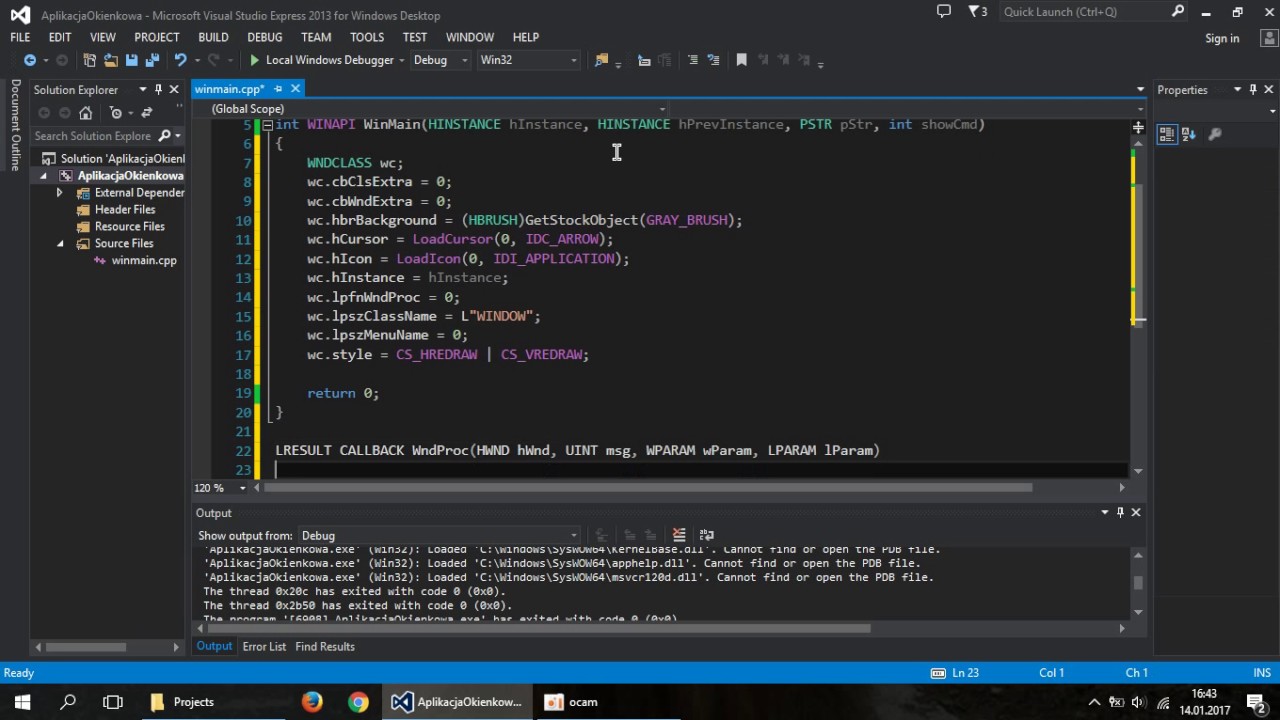Click Property Pages wrench icon
This screenshot has width=1280, height=720.
1214,134
